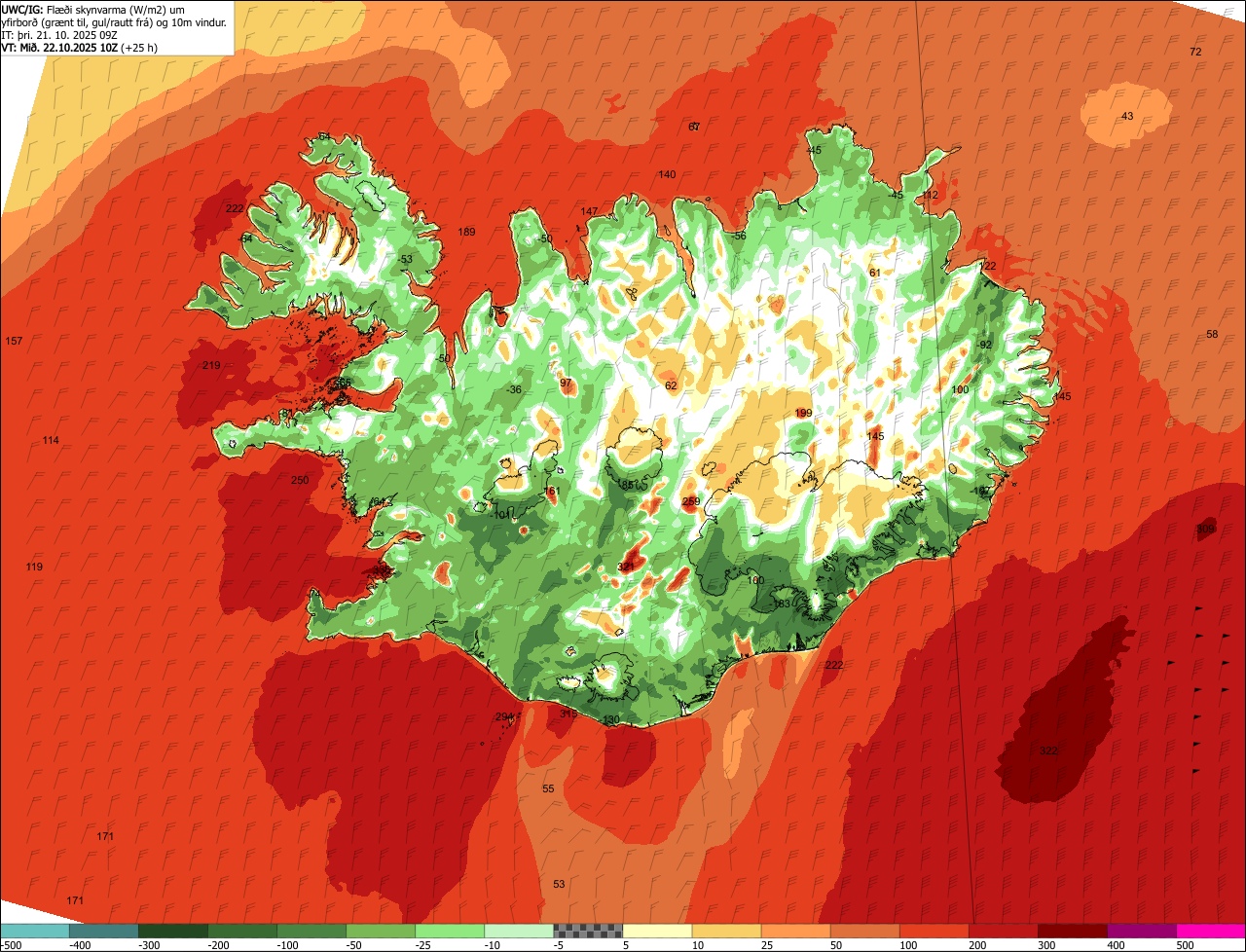Select the green swatch between -100 and -50

point(311,931)
